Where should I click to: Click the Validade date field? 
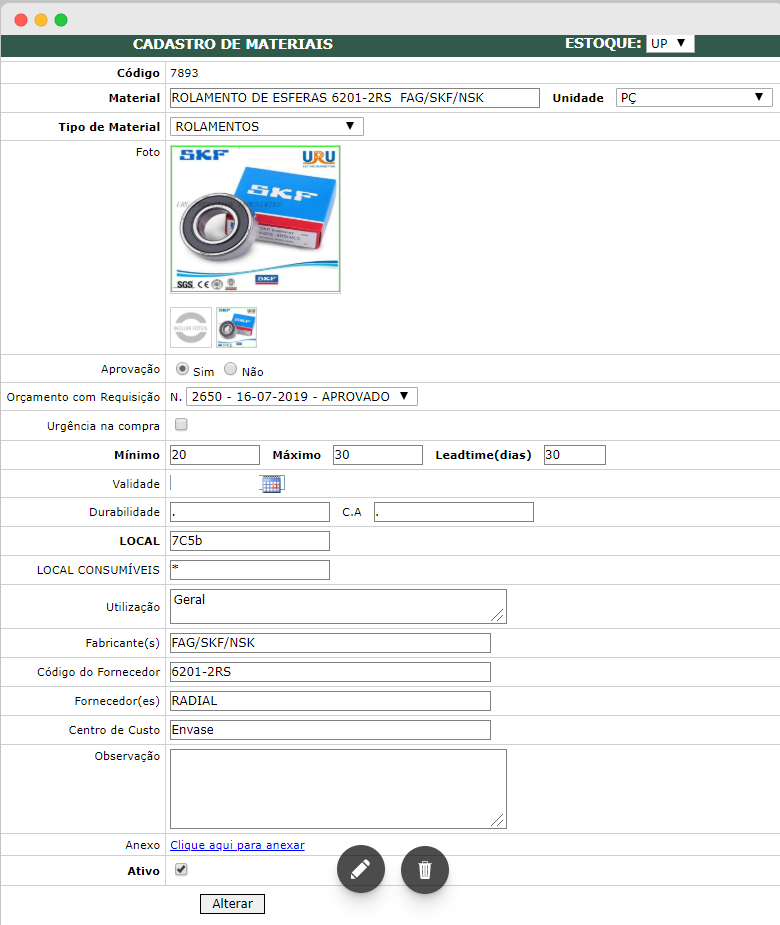[214, 484]
